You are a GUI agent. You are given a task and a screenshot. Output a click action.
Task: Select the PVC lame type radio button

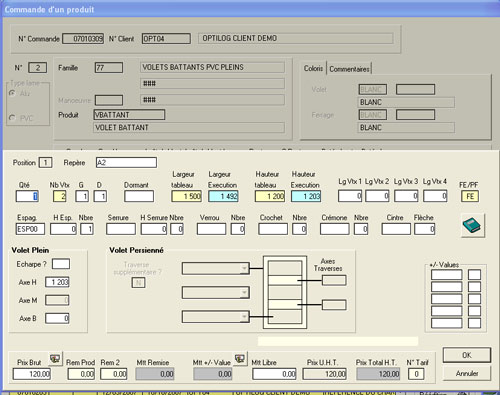tap(12, 118)
